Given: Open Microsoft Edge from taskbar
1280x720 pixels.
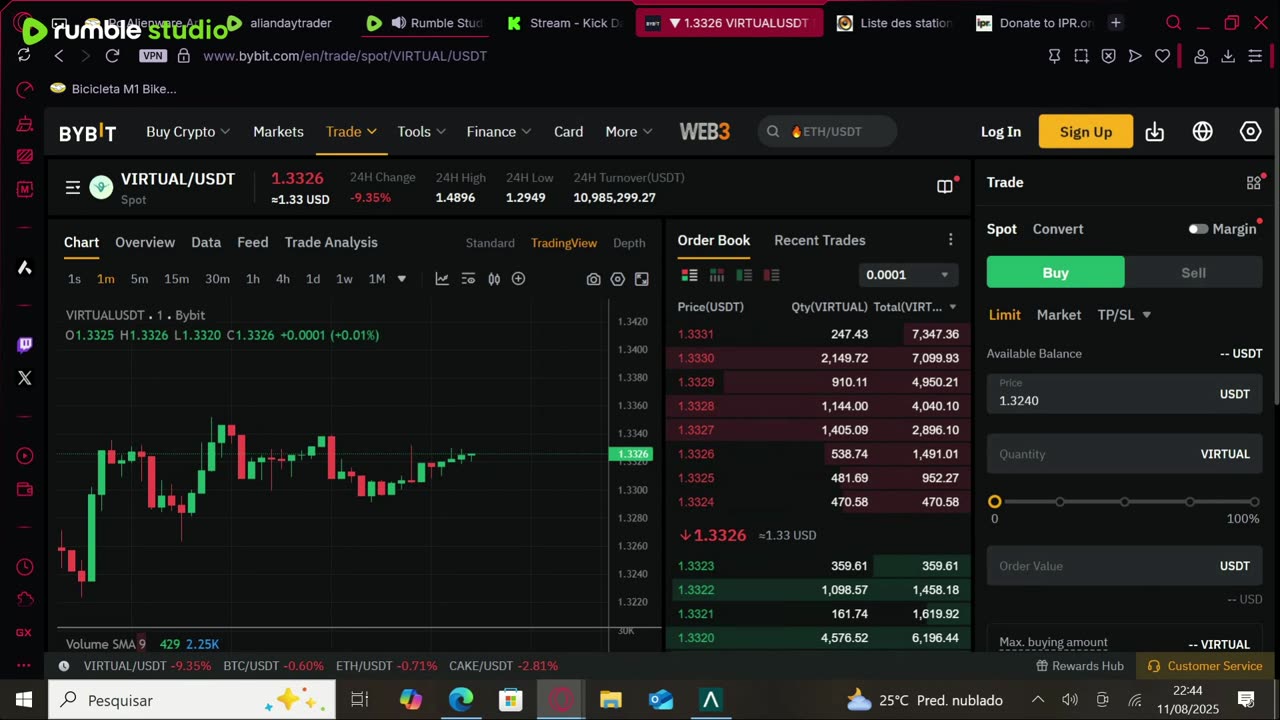Looking at the screenshot, I should [461, 700].
